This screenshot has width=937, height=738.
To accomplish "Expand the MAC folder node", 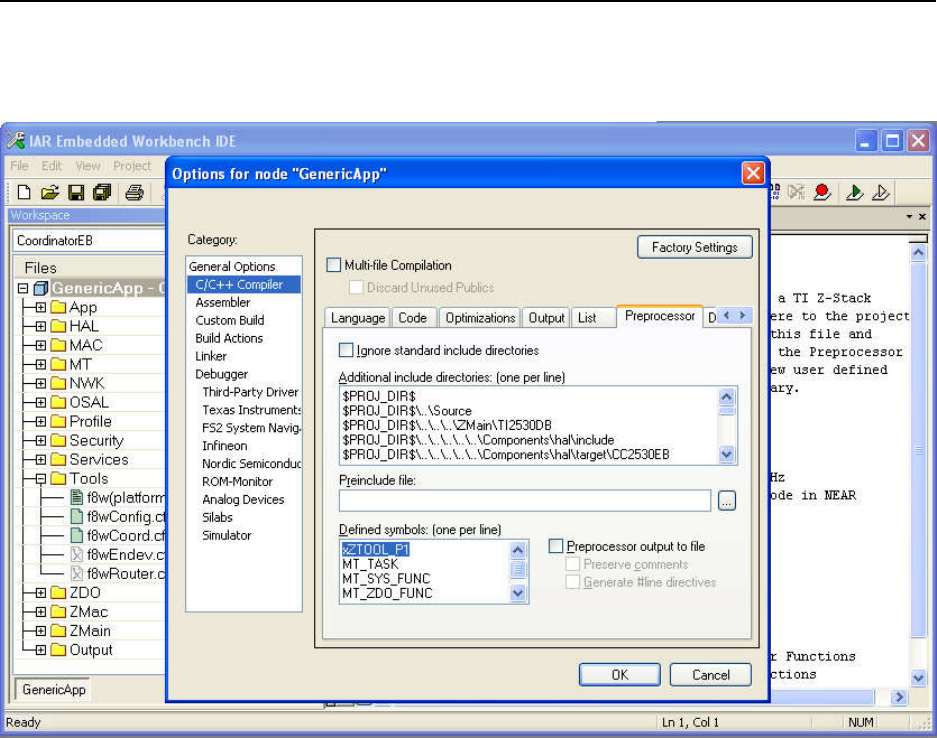I will [41, 345].
